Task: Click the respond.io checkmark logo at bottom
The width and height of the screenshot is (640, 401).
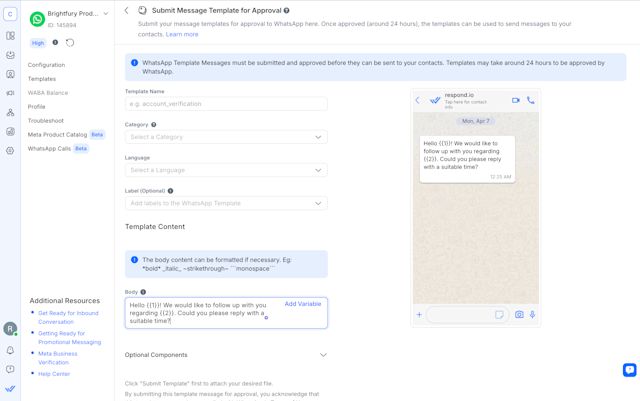Action: [x=10, y=388]
